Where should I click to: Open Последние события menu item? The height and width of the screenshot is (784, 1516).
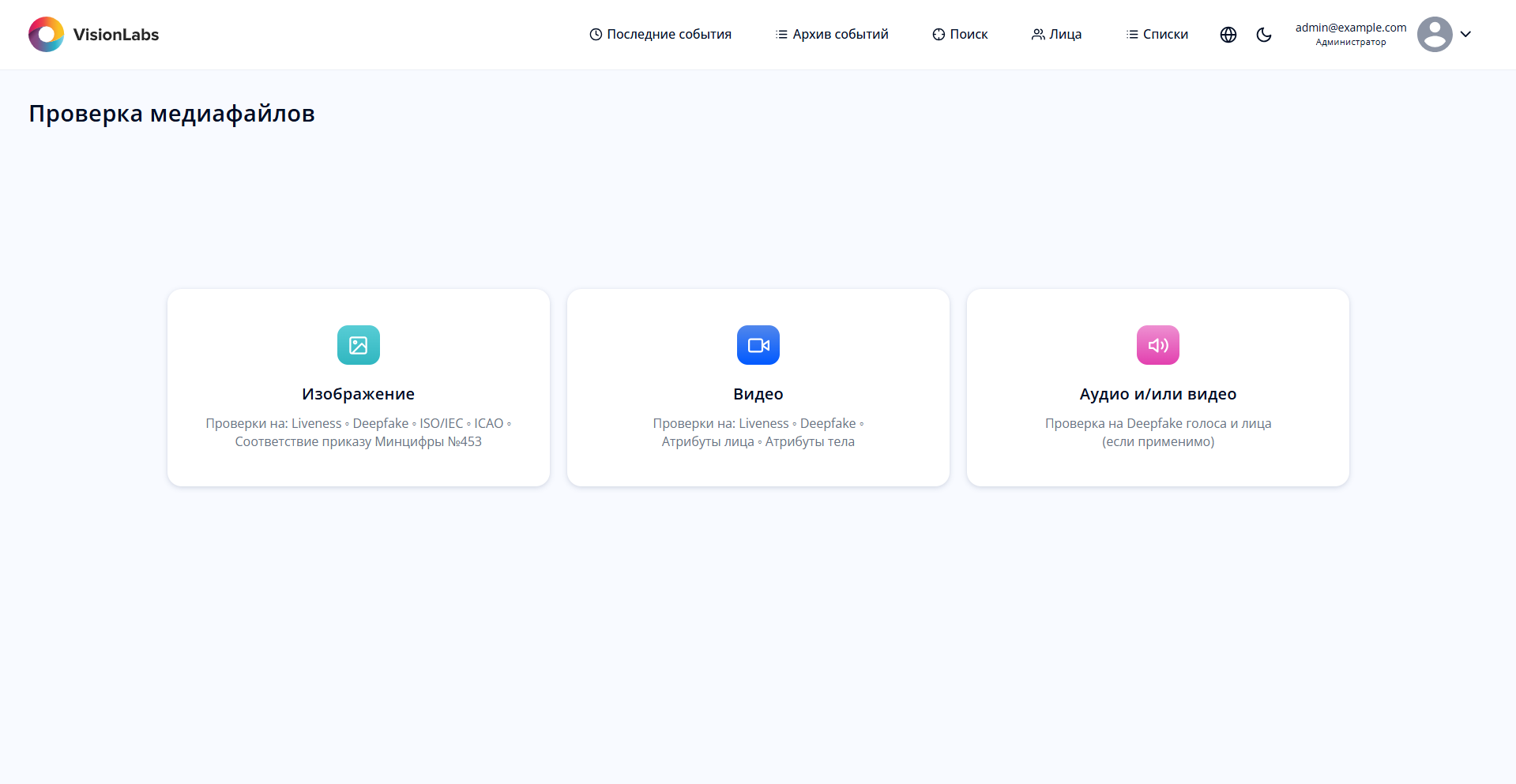click(660, 35)
